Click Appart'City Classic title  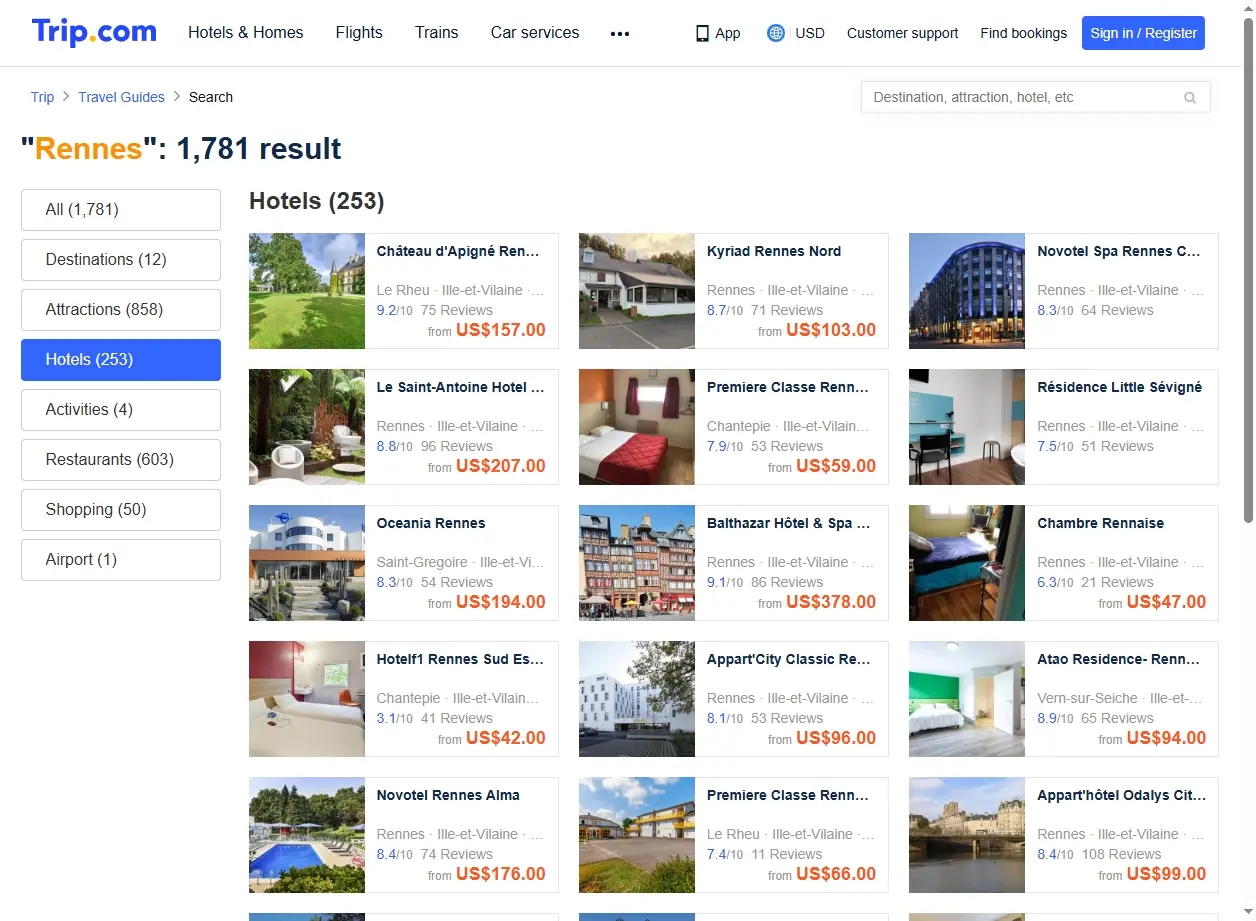click(x=789, y=659)
